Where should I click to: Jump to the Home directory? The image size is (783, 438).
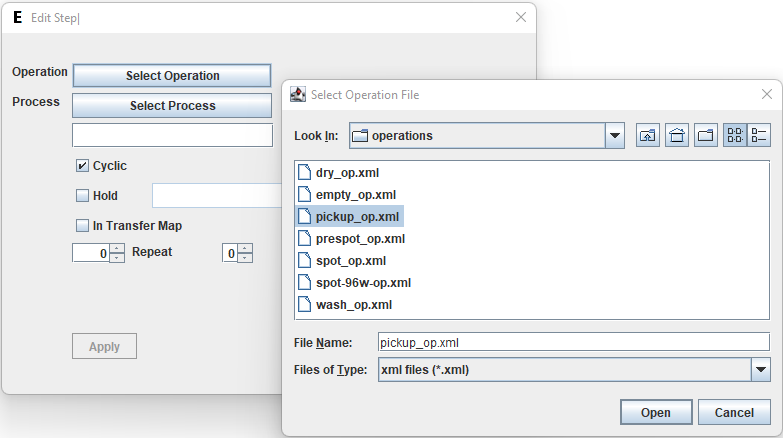(677, 136)
